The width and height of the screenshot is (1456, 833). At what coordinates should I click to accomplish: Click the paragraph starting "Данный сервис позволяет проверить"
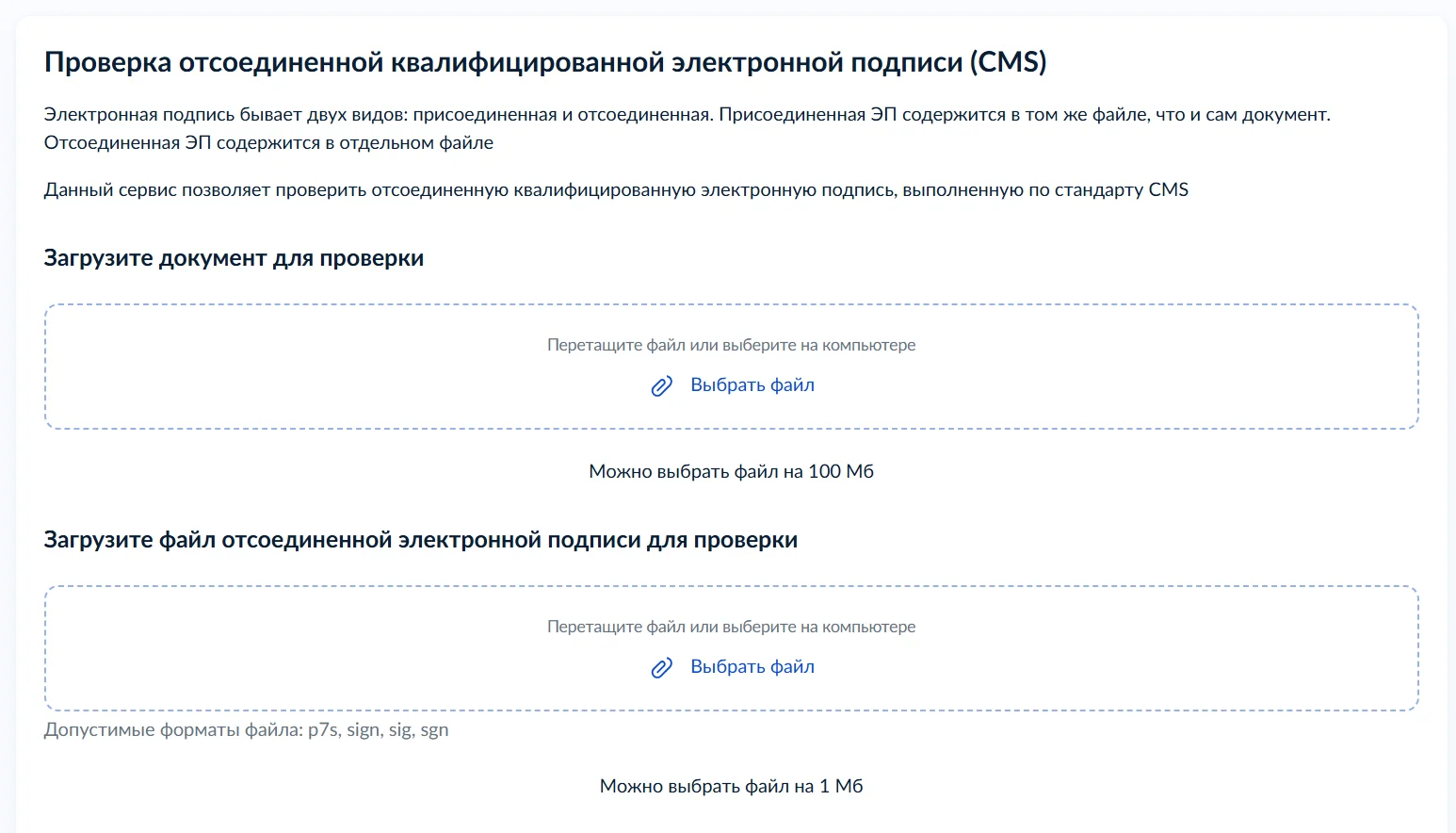(x=616, y=189)
